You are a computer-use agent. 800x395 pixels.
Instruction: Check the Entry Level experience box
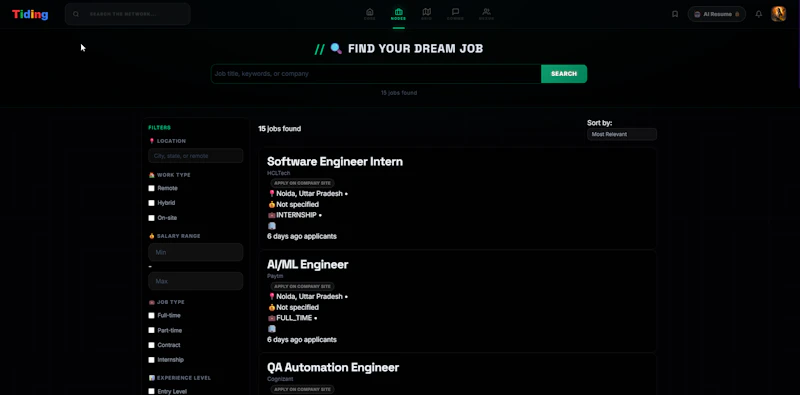point(152,391)
